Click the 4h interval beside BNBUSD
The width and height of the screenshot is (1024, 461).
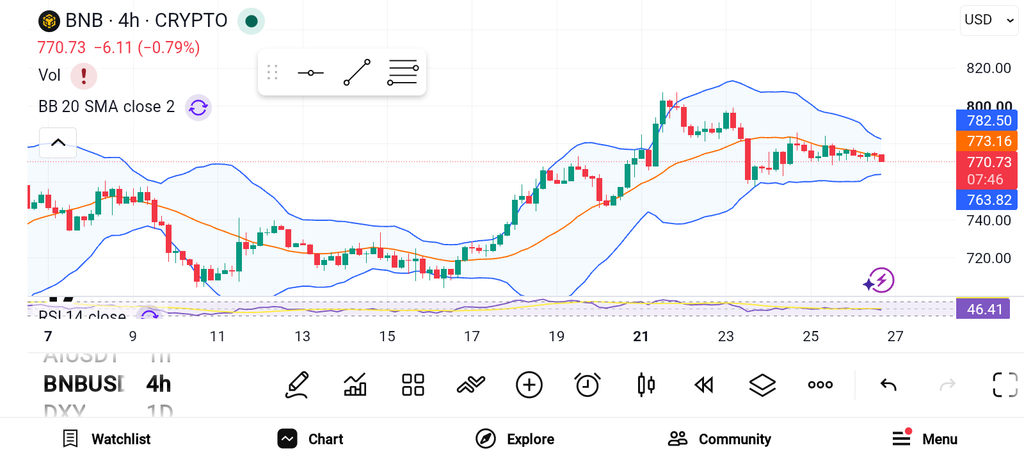159,384
